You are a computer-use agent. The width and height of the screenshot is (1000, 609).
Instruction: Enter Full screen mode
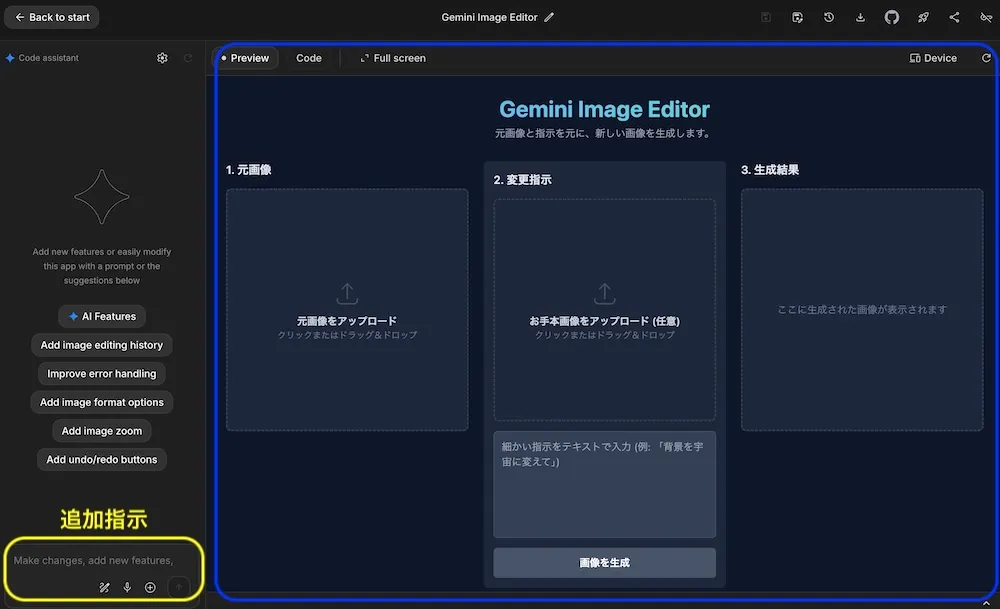(392, 58)
